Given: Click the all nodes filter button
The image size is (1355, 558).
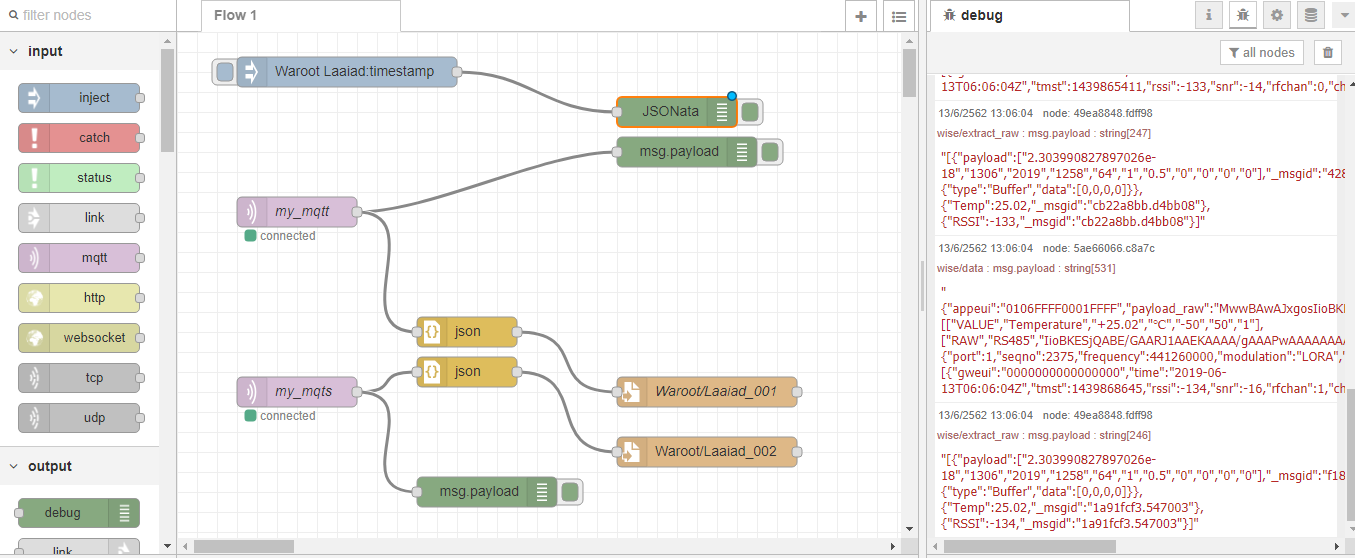Looking at the screenshot, I should tap(1261, 53).
